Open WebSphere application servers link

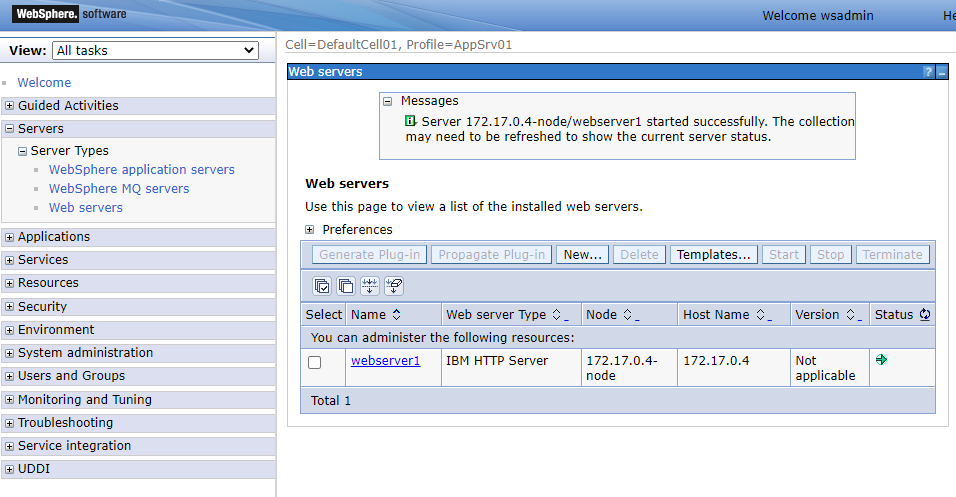(x=141, y=170)
